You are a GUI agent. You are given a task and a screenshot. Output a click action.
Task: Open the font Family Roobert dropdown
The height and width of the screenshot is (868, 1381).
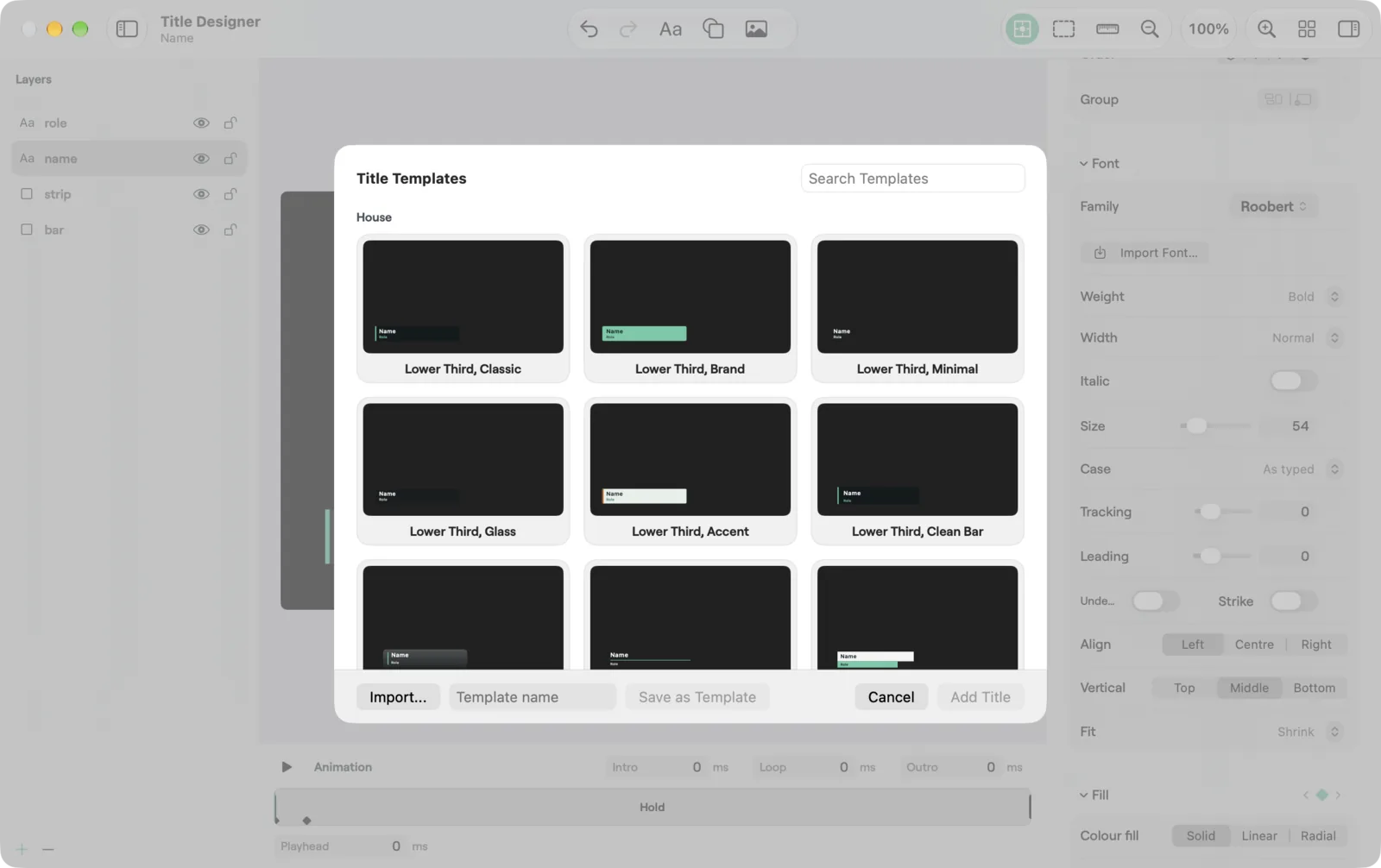[1274, 206]
